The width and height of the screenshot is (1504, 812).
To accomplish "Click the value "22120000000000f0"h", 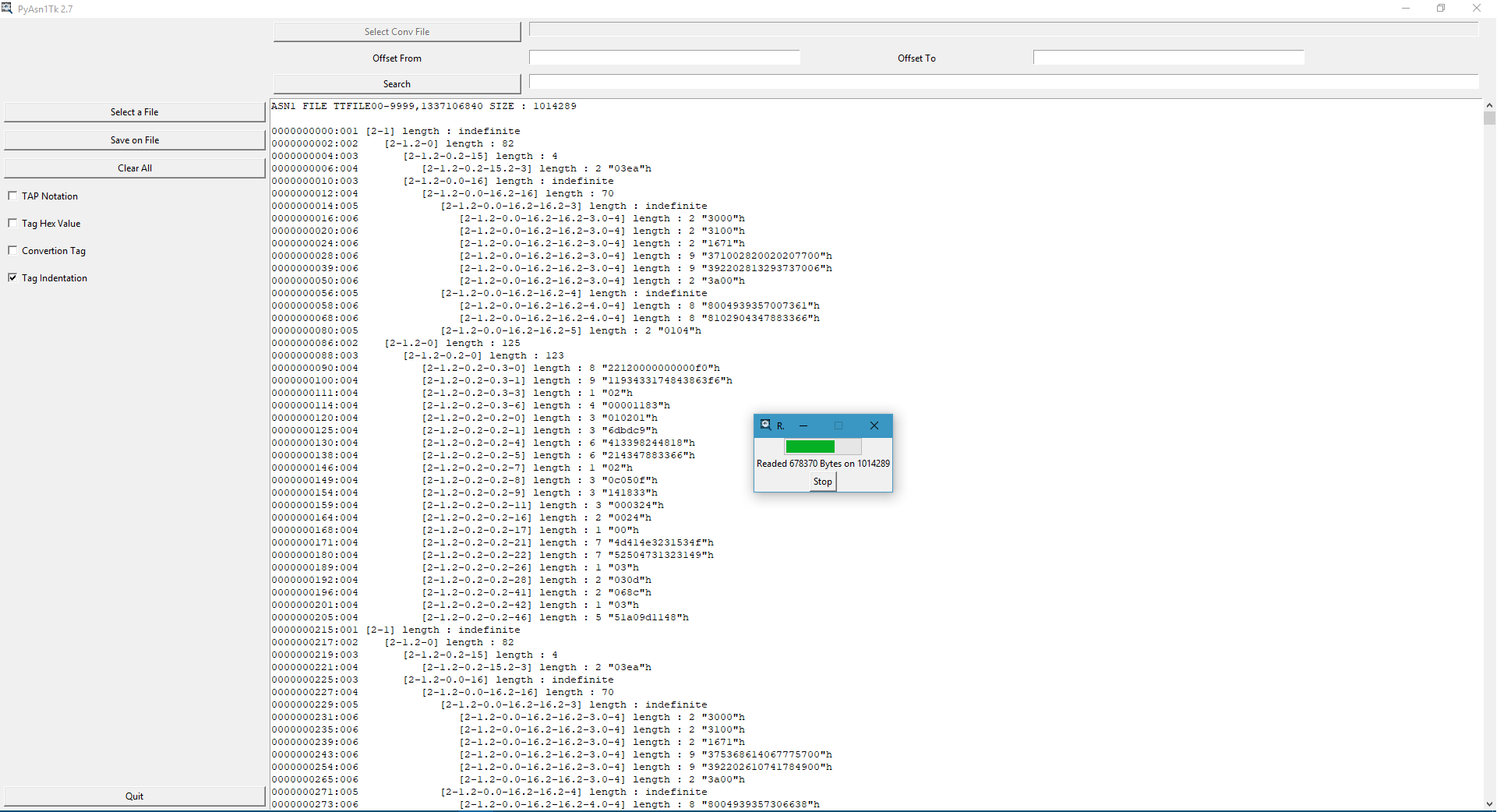I will point(661,368).
